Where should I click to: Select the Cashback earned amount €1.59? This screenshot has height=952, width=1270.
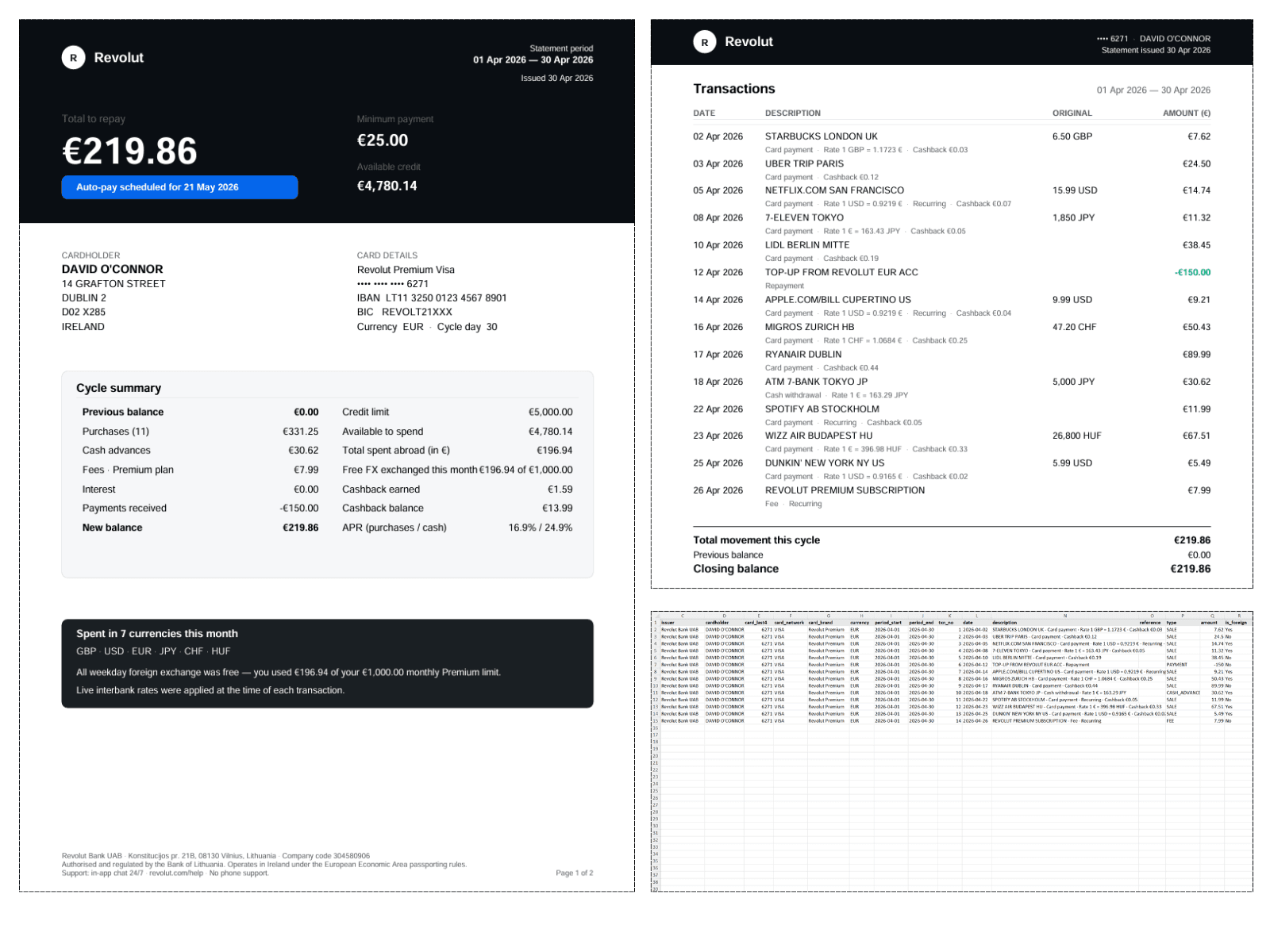point(560,489)
